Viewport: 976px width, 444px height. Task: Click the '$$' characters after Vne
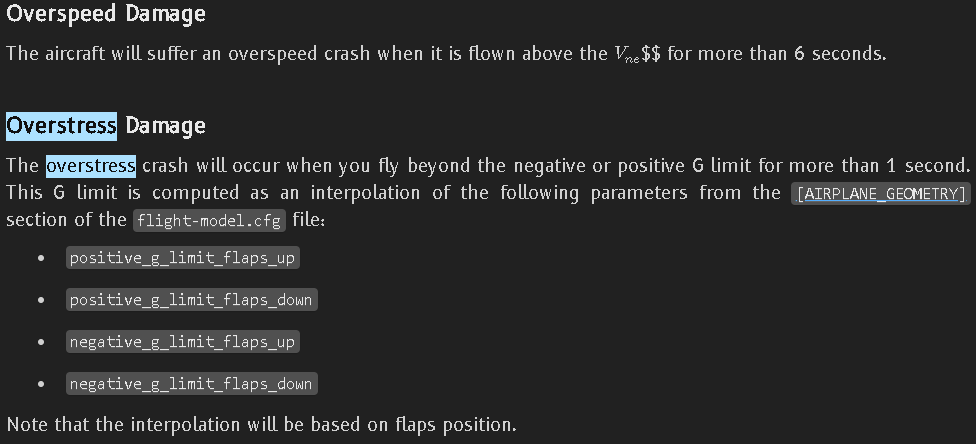tap(651, 53)
